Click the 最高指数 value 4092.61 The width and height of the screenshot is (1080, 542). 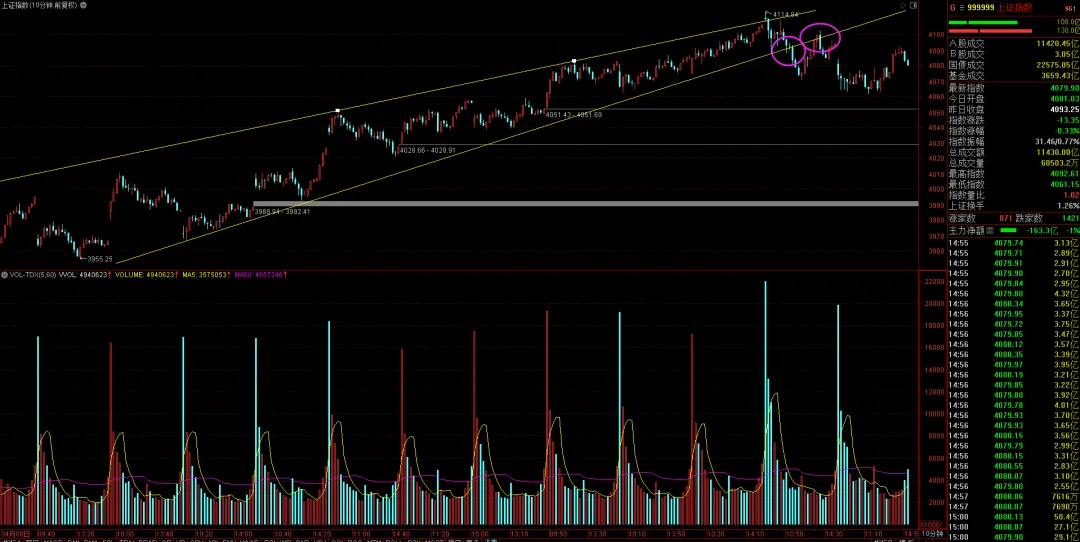pyautogui.click(x=1066, y=174)
